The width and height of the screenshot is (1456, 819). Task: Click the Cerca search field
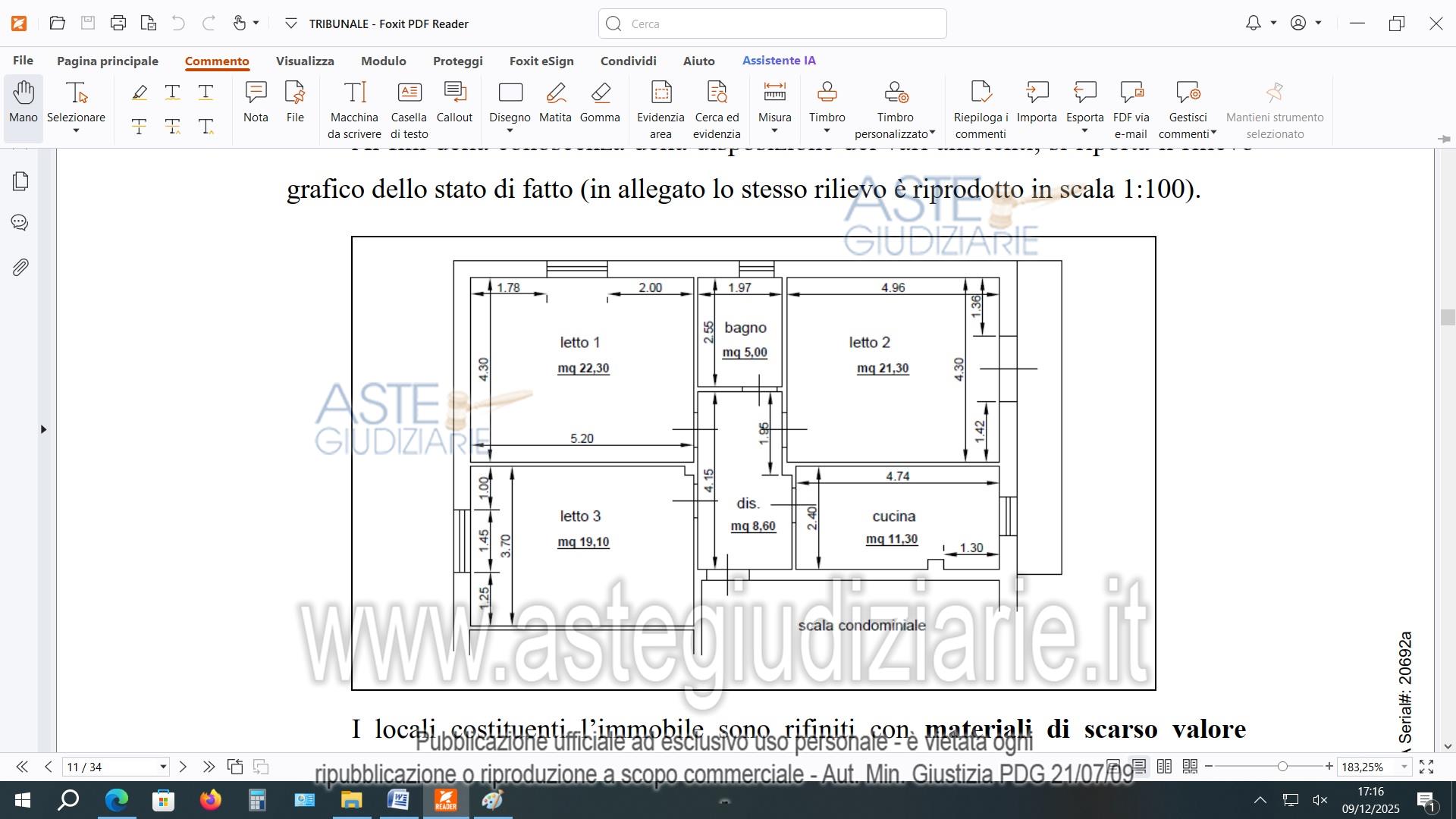pyautogui.click(x=772, y=24)
